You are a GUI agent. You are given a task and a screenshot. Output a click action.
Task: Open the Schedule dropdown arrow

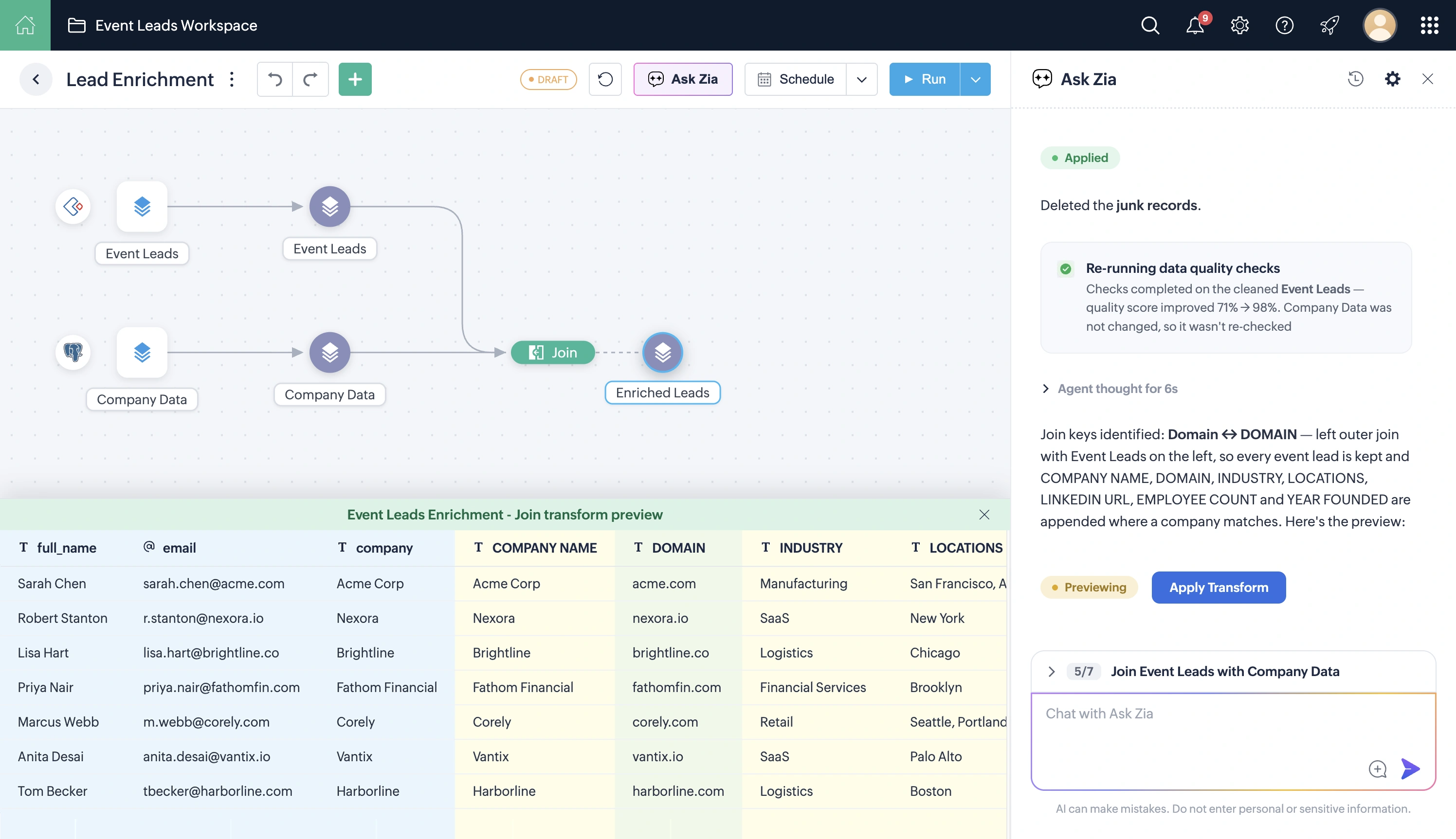(x=861, y=79)
